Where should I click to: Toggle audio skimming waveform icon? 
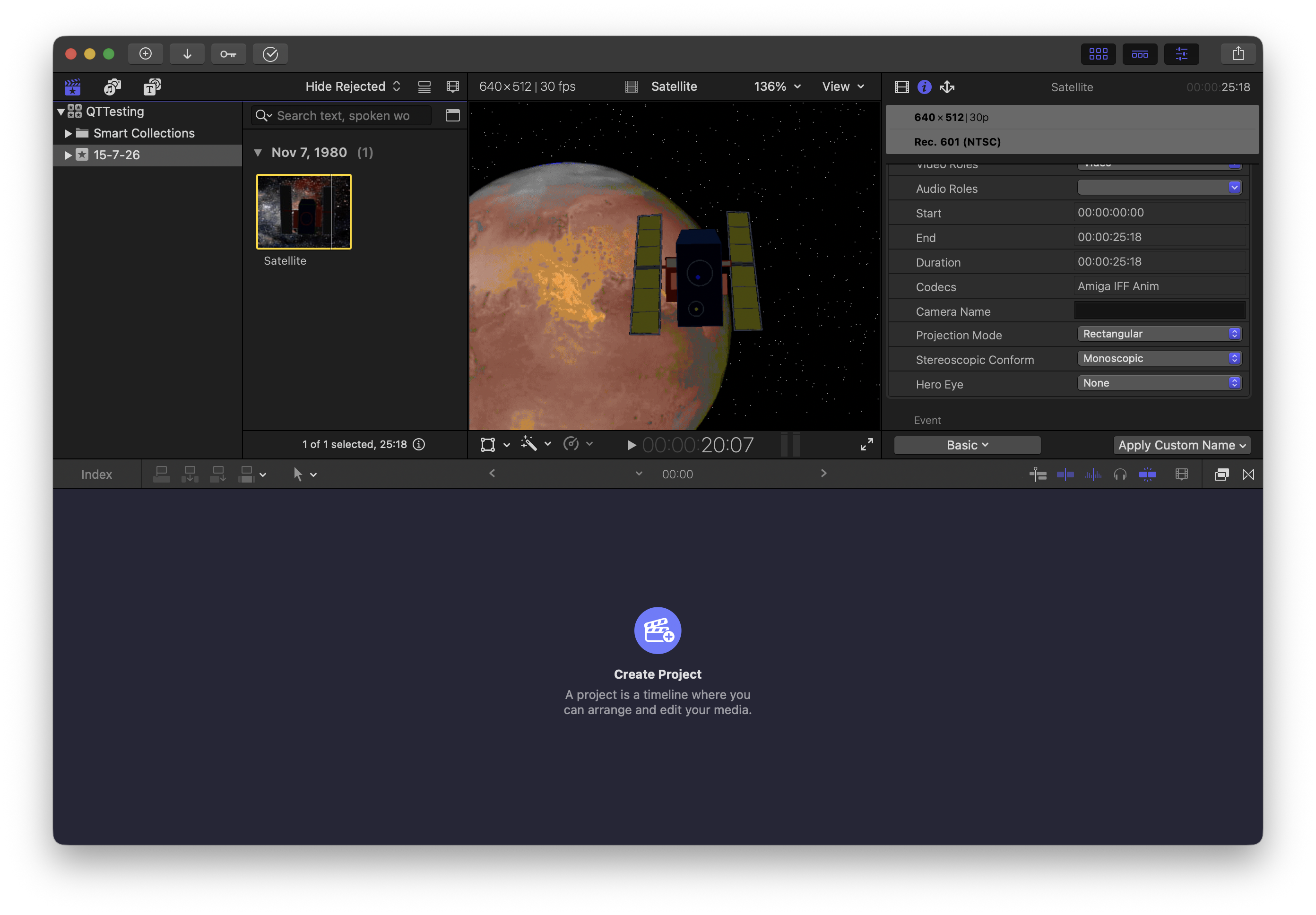click(1093, 475)
